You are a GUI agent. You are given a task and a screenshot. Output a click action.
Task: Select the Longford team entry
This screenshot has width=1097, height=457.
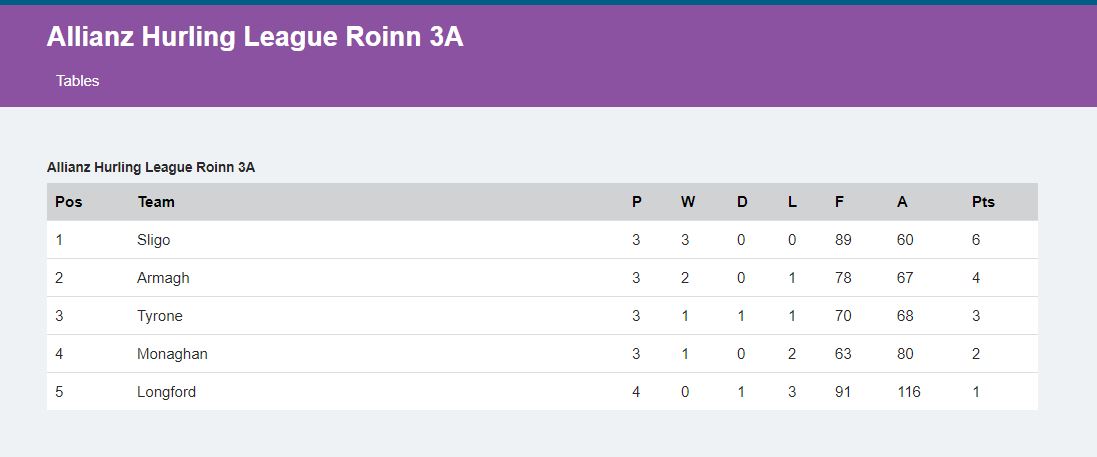167,391
